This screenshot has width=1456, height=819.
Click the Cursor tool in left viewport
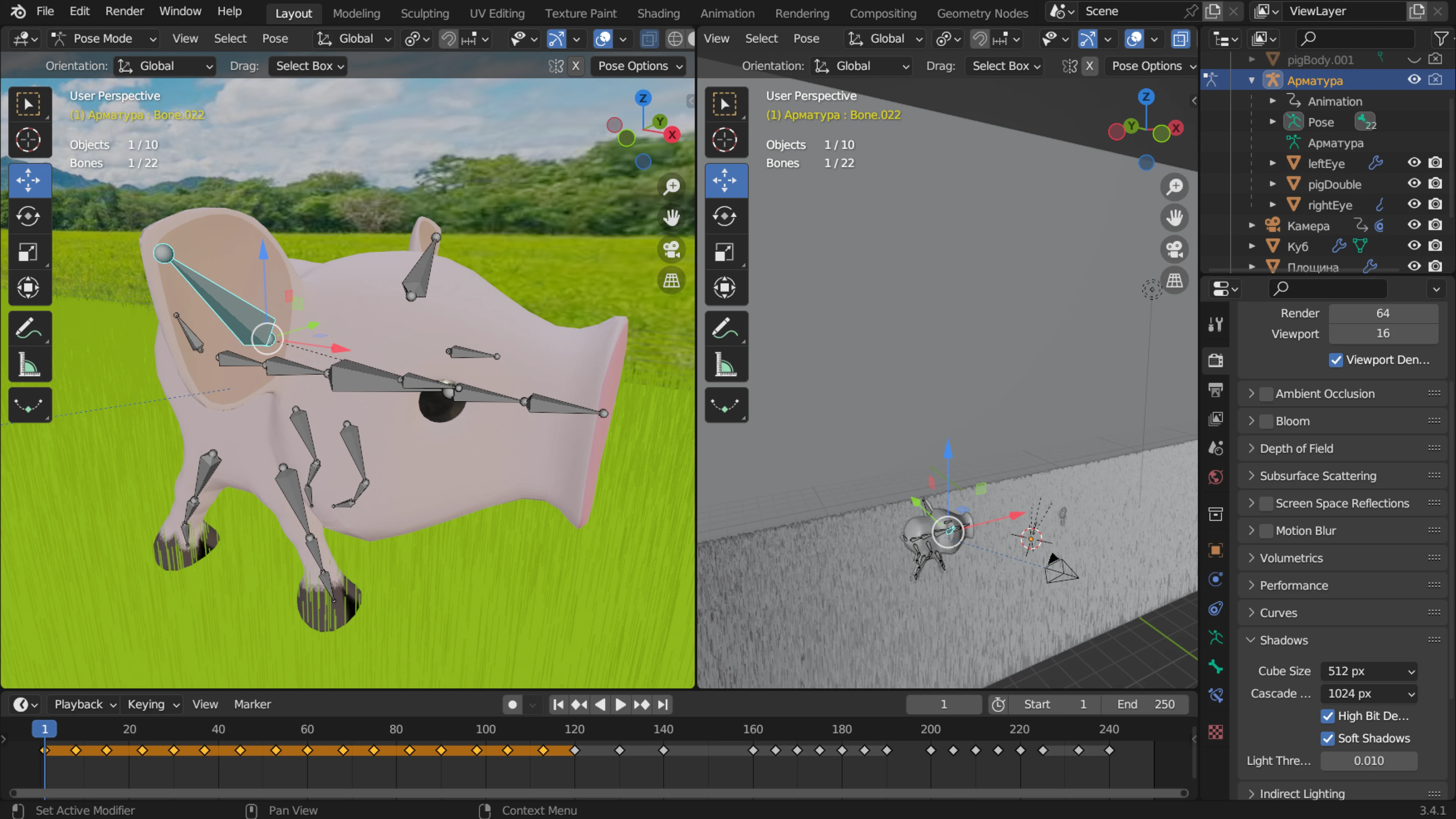pos(28,140)
